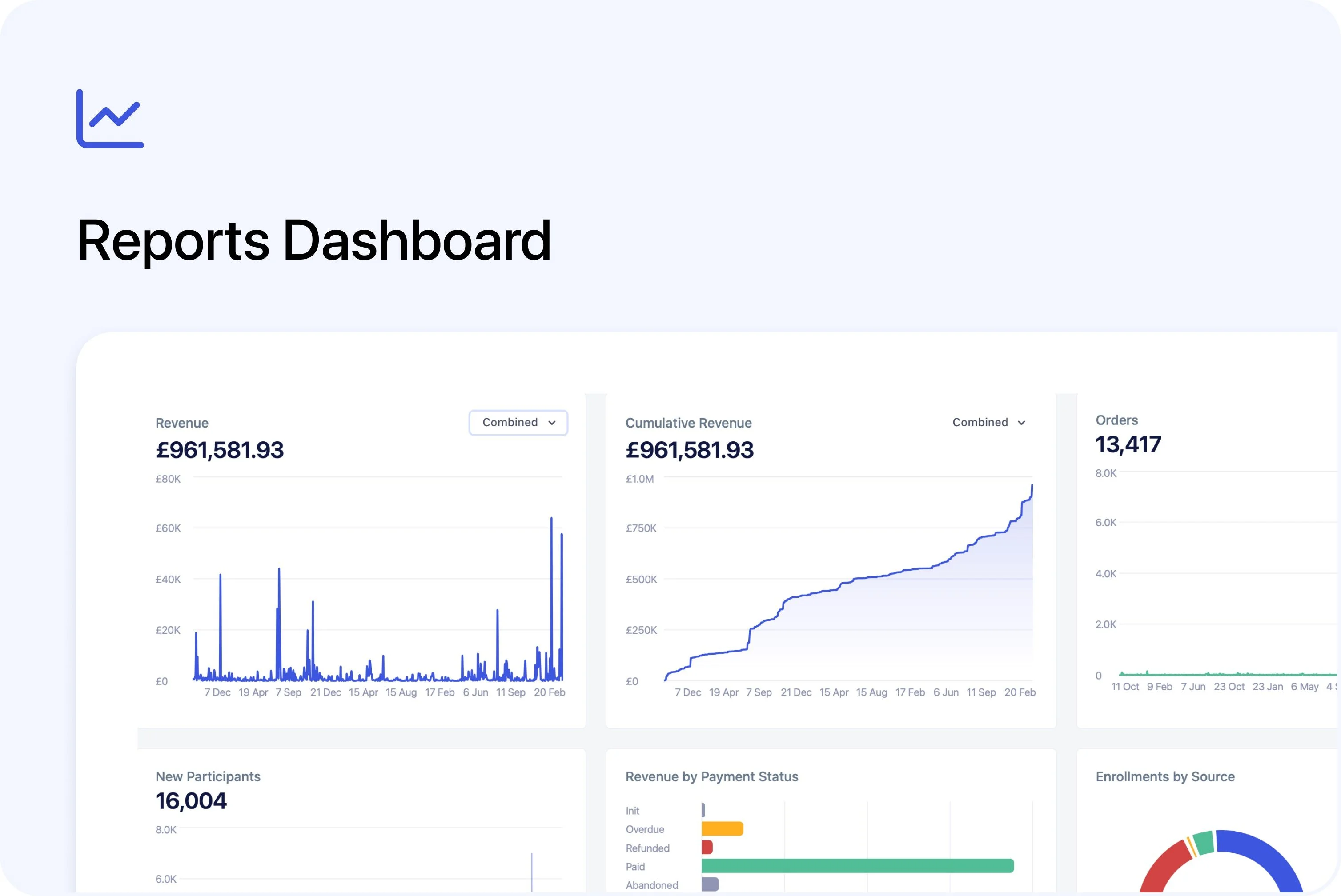
Task: Click the Enrollments by Source title
Action: tap(1165, 776)
